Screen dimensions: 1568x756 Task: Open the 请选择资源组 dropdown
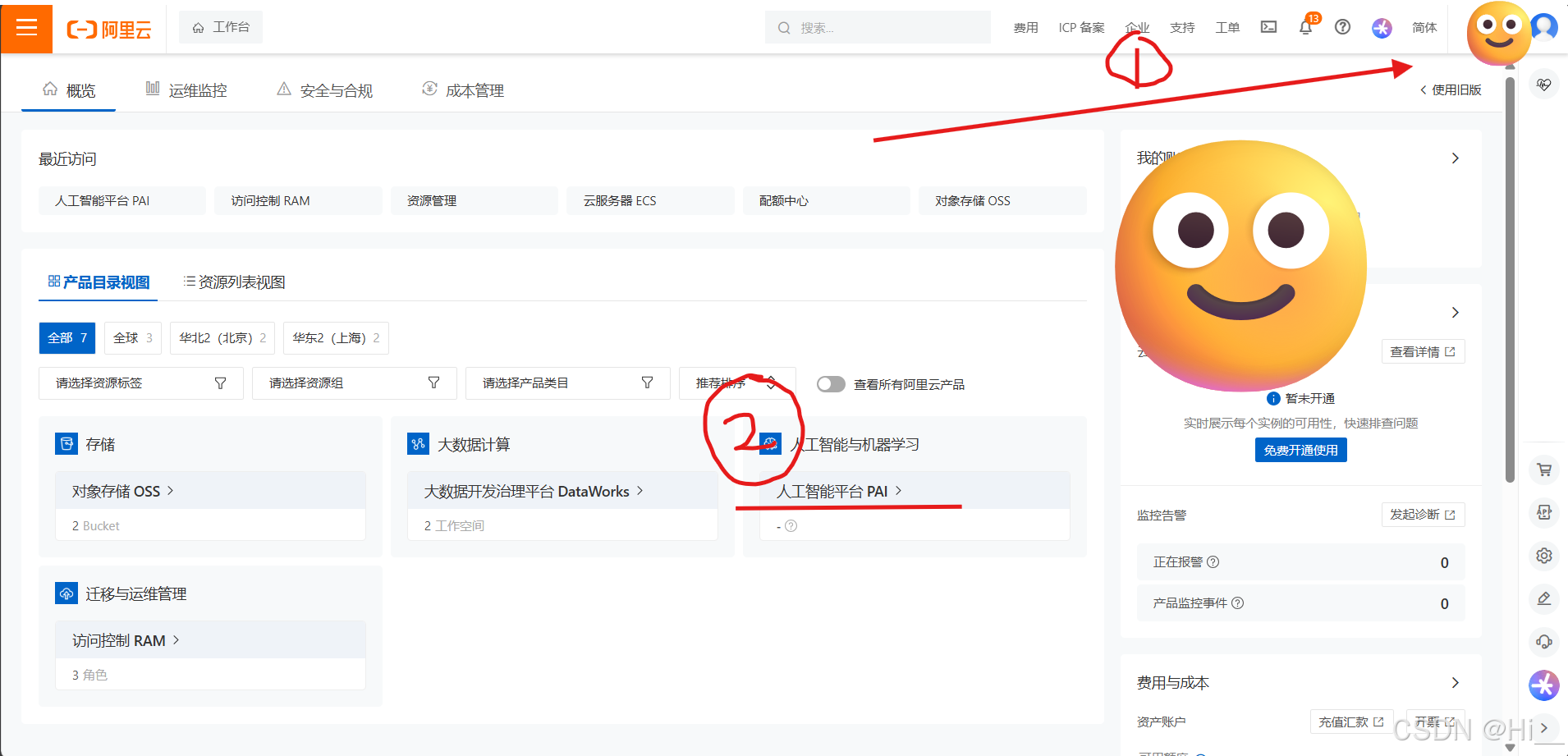[x=355, y=383]
